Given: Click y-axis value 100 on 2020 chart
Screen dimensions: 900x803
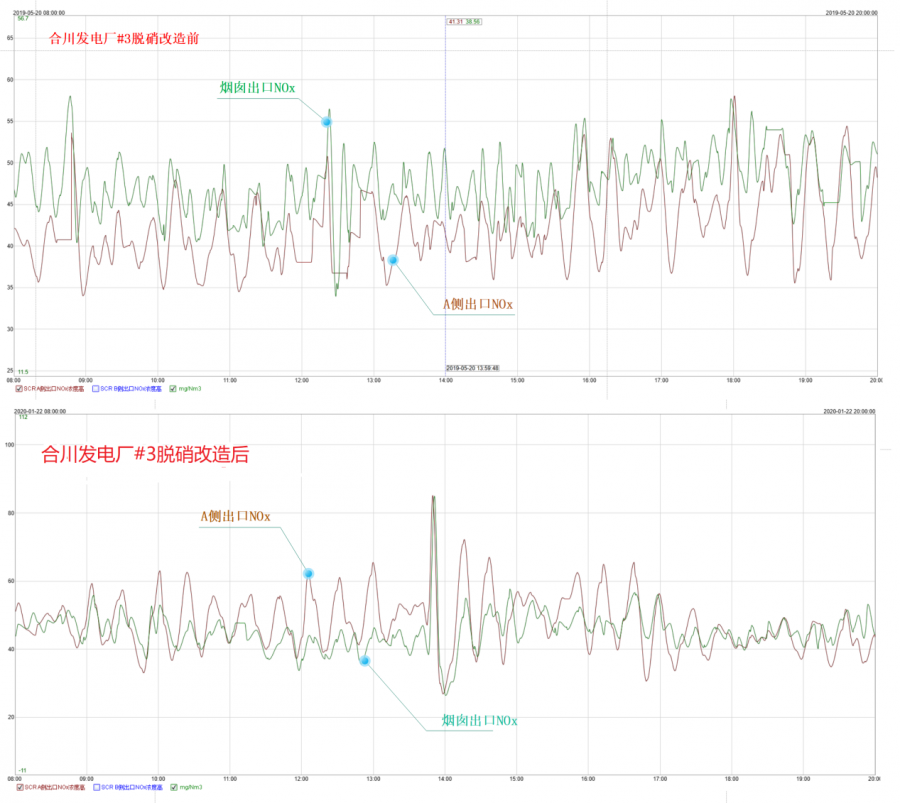Looking at the screenshot, I should tap(10, 445).
